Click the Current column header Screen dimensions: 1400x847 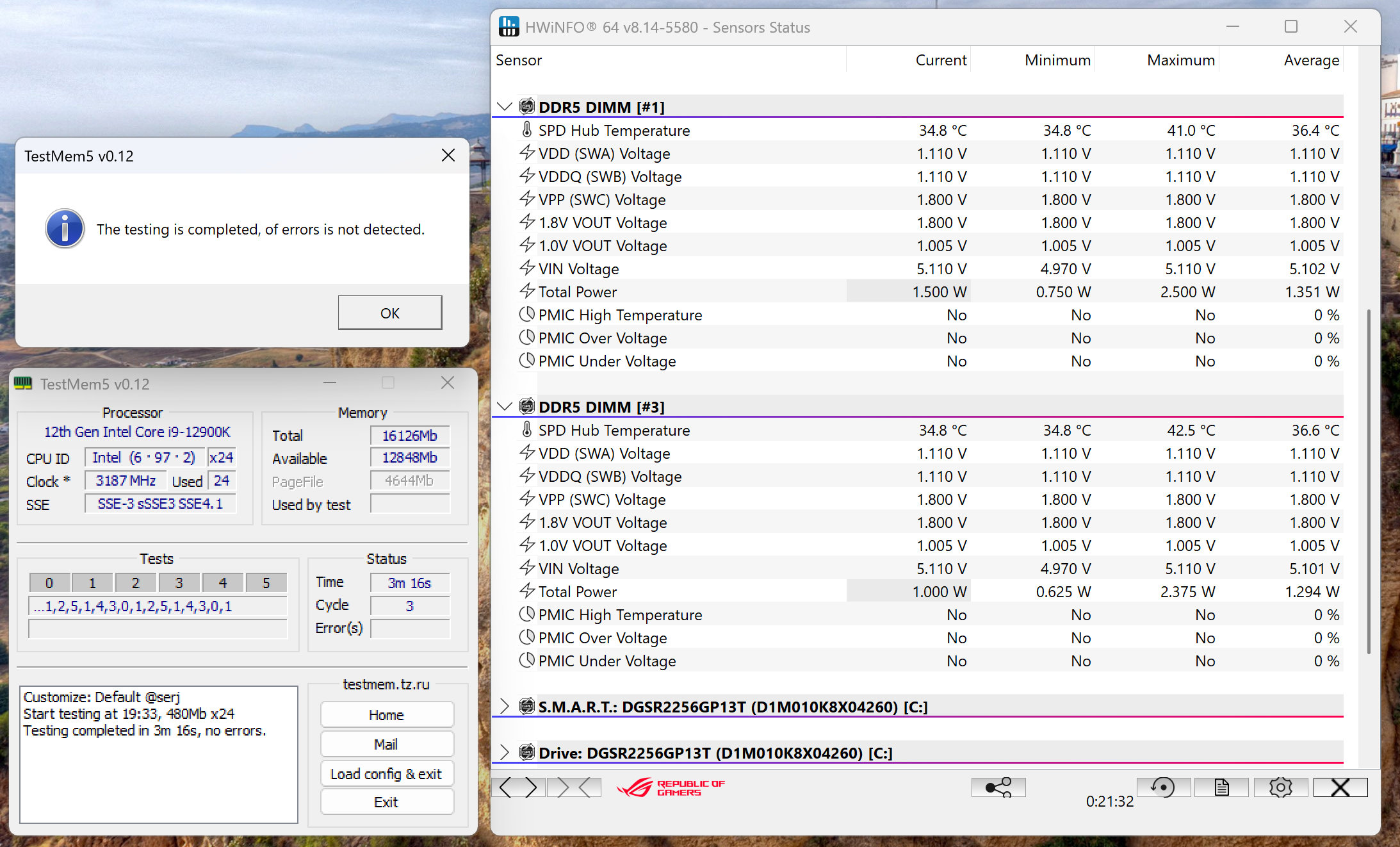coord(940,60)
